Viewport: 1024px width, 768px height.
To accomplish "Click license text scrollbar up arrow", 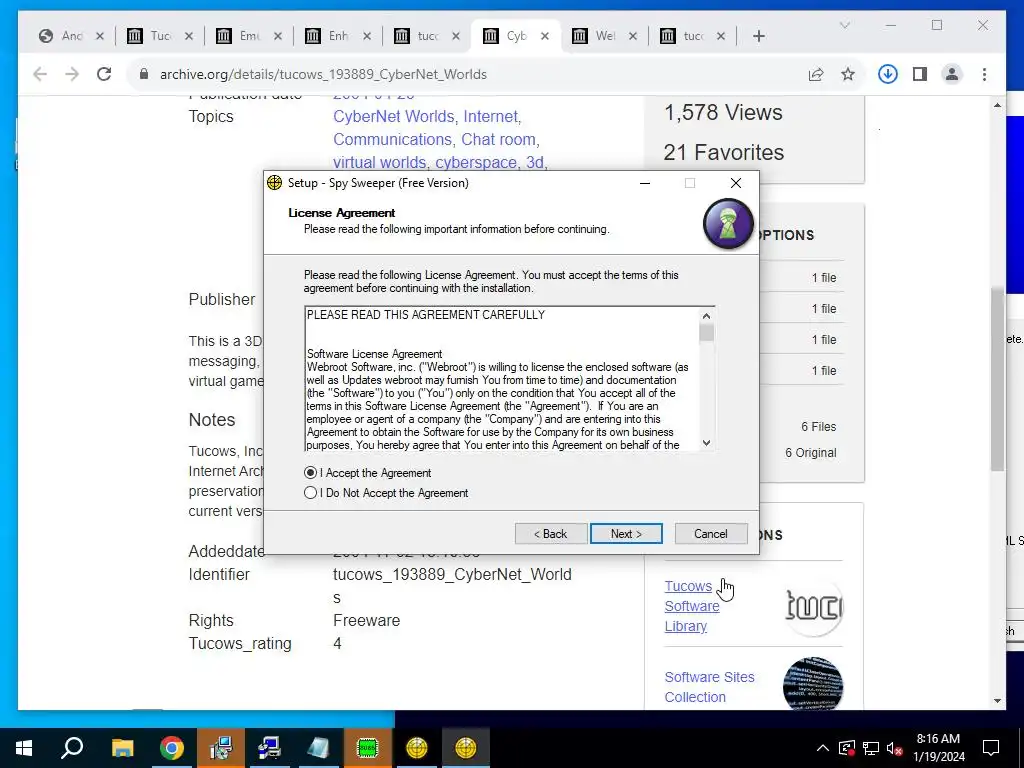I will [706, 316].
